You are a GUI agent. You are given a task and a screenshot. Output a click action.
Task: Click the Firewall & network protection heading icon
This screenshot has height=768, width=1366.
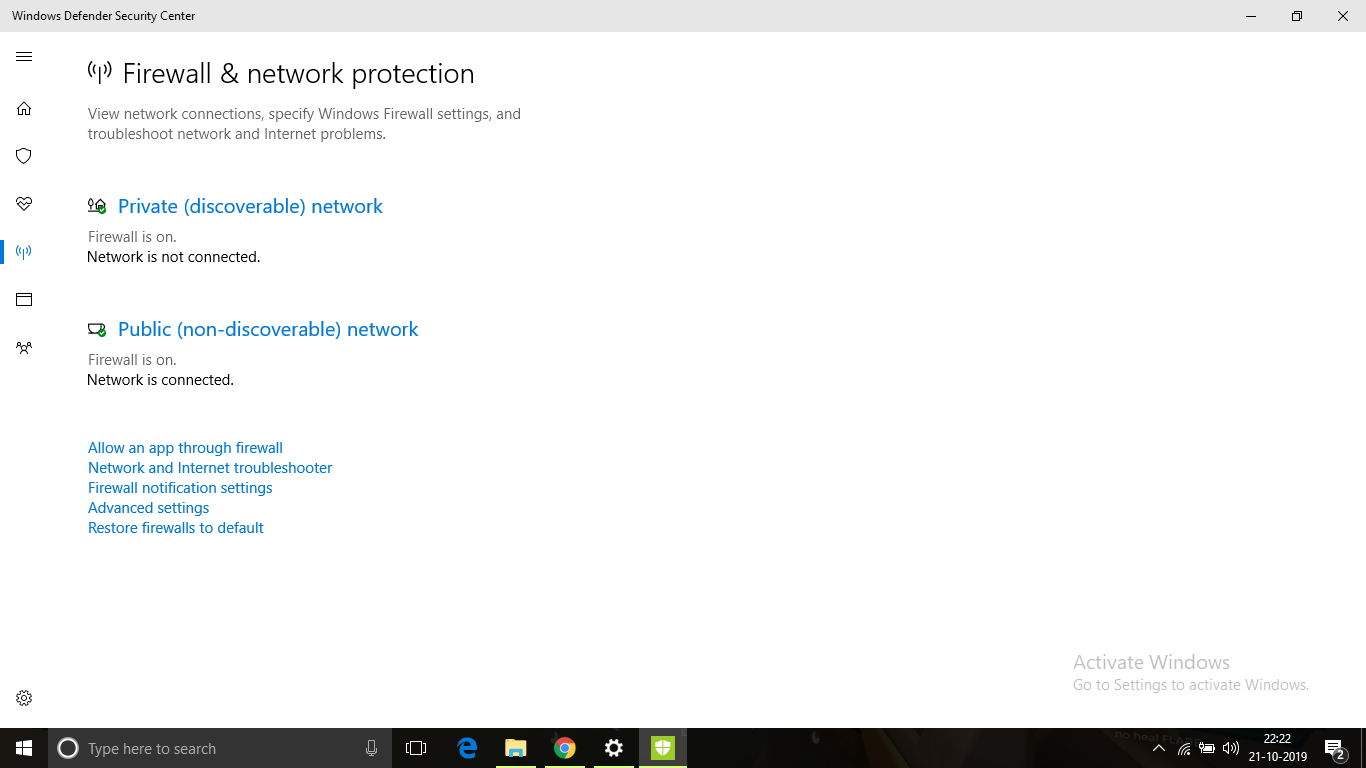(x=99, y=72)
